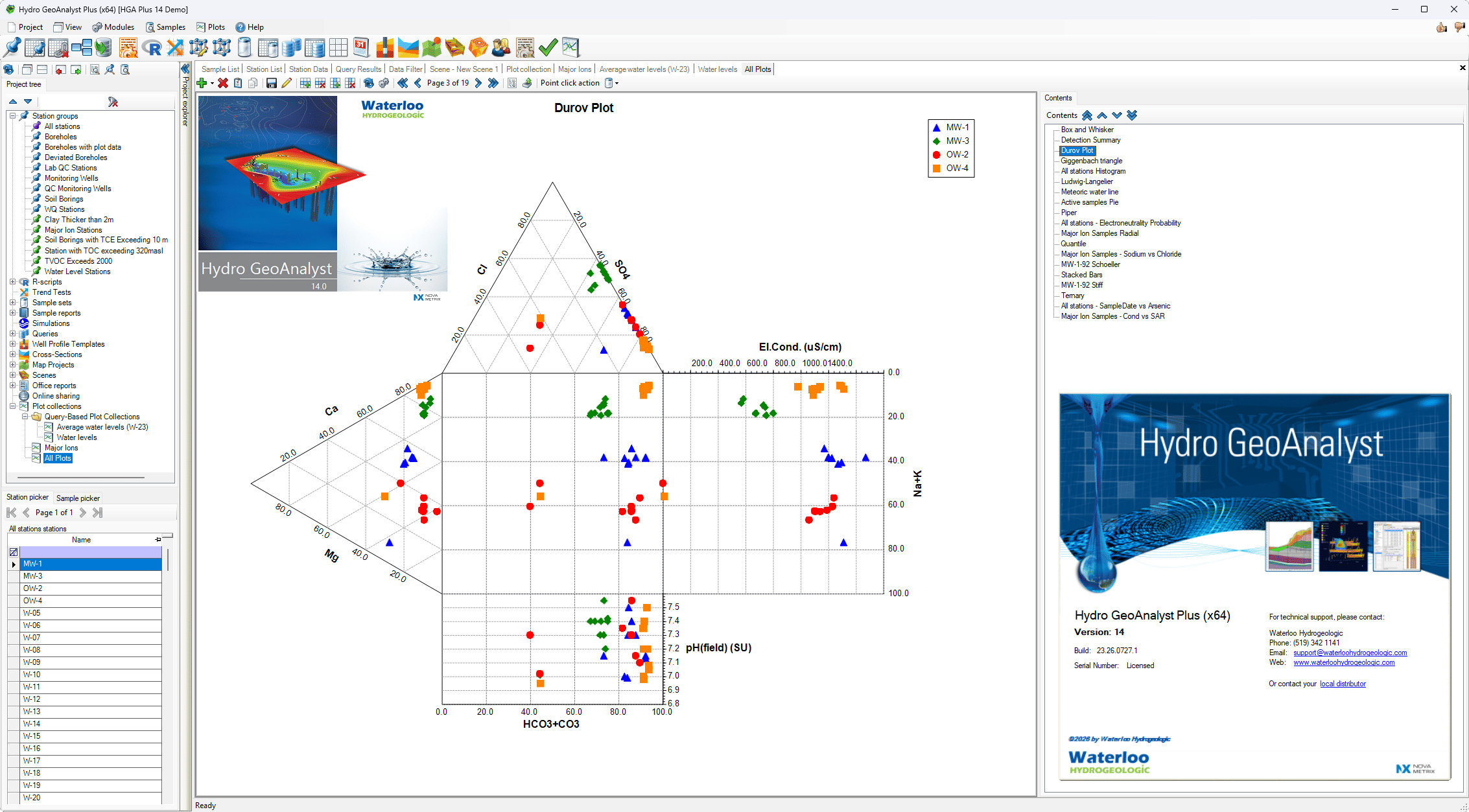Expand the Sample sets tree node

[12, 303]
